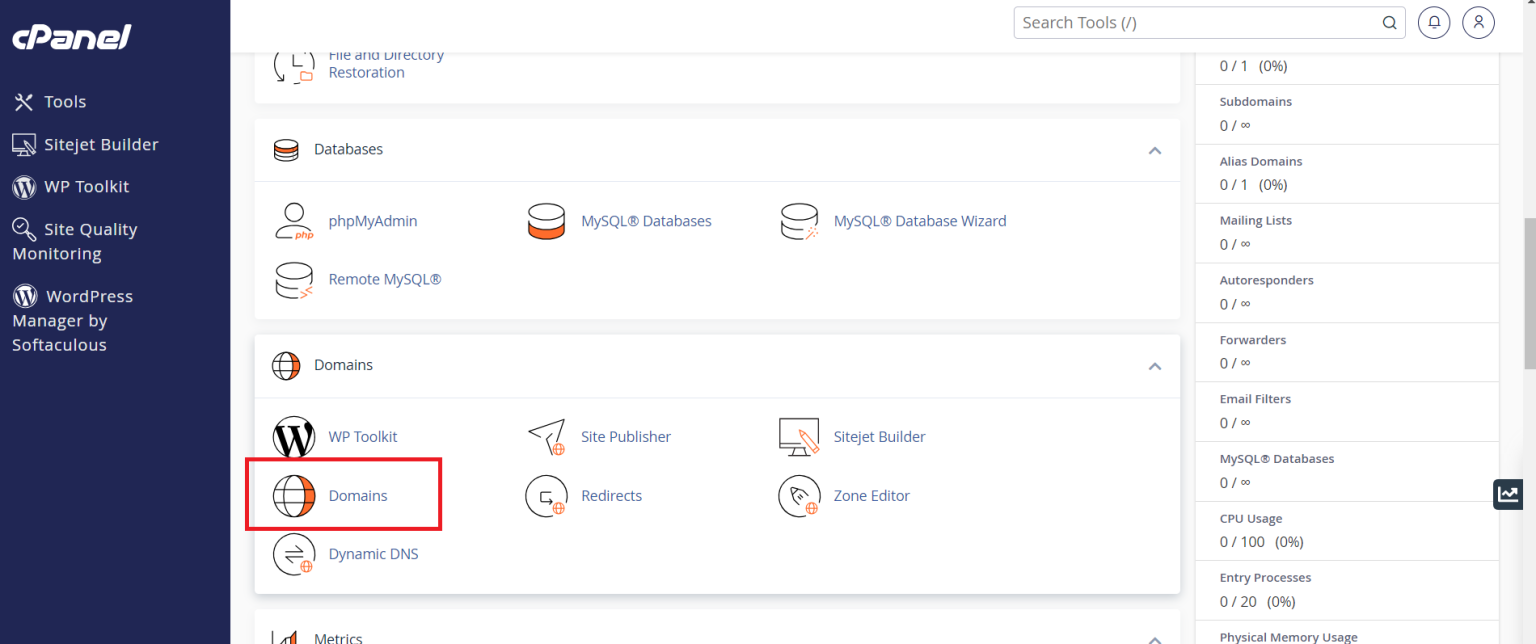Open Sitejet Builder via its icon
This screenshot has height=644, width=1536.
pos(800,436)
